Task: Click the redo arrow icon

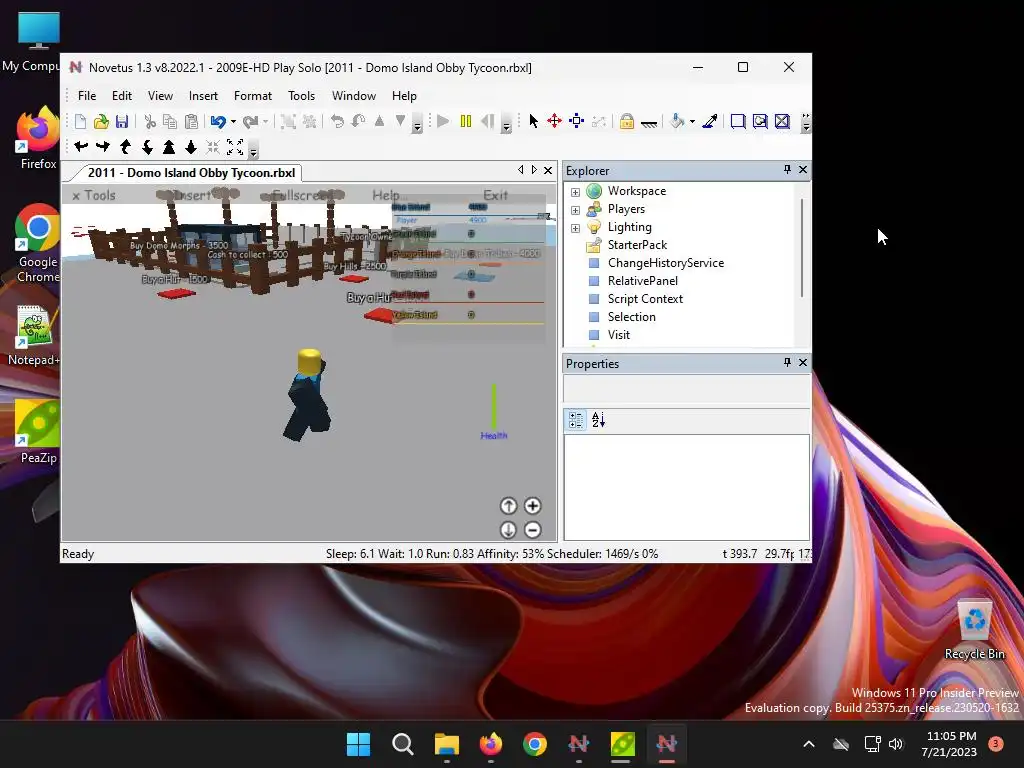Action: pyautogui.click(x=250, y=121)
